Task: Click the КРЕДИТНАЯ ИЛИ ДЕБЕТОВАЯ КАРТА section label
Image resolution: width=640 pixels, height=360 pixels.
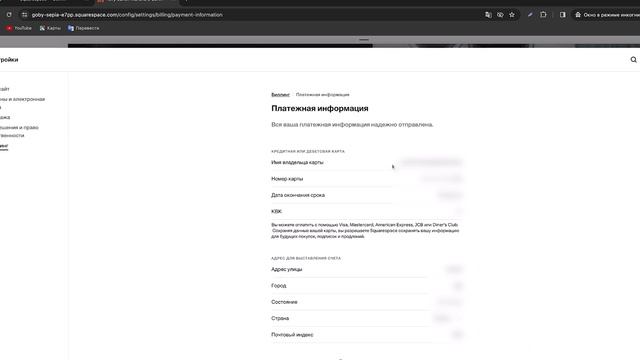Action: (308, 151)
